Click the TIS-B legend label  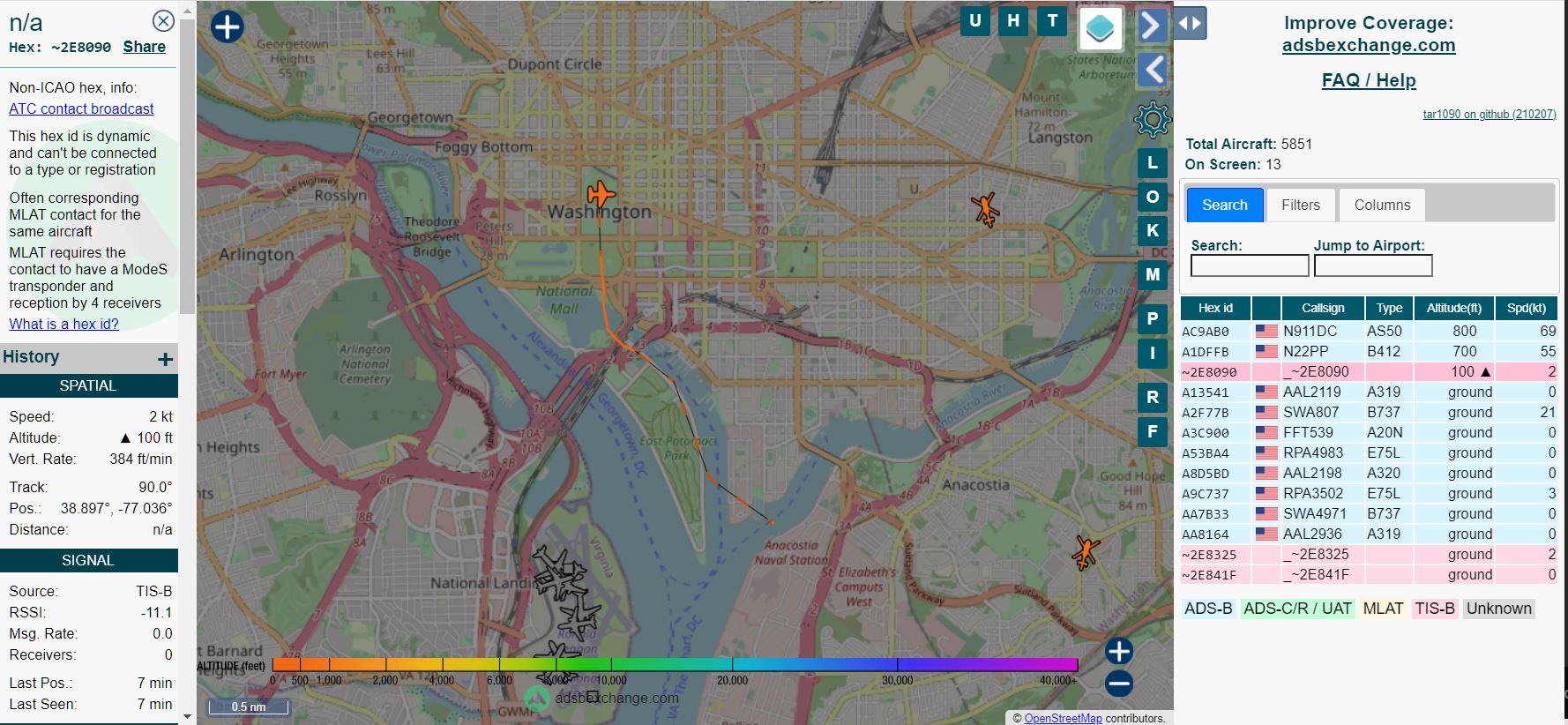1435,609
